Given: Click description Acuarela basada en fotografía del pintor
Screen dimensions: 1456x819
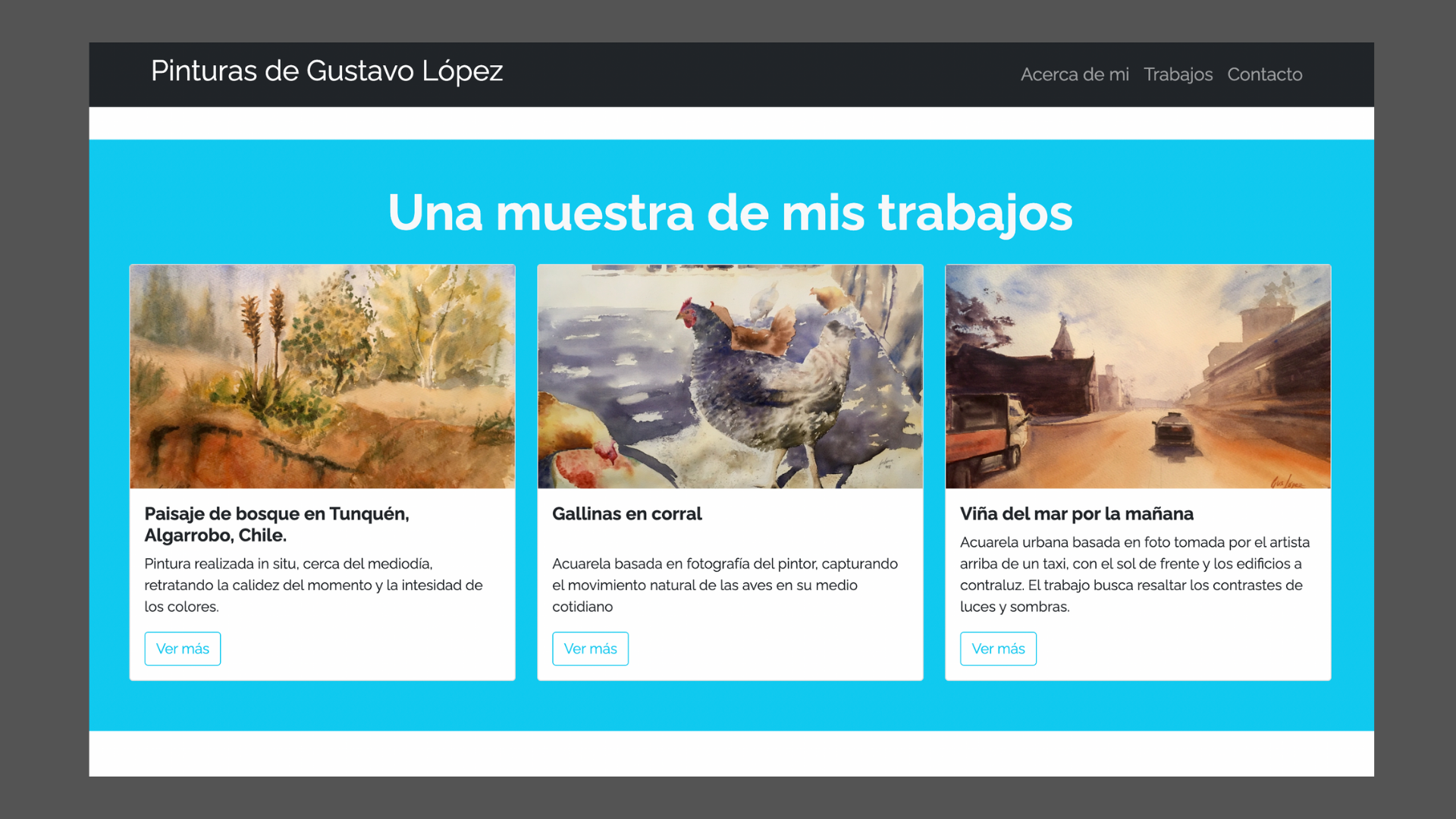Looking at the screenshot, I should tap(725, 585).
